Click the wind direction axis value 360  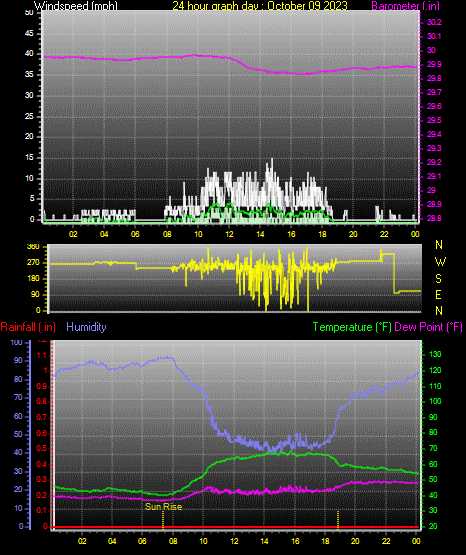(x=33, y=247)
